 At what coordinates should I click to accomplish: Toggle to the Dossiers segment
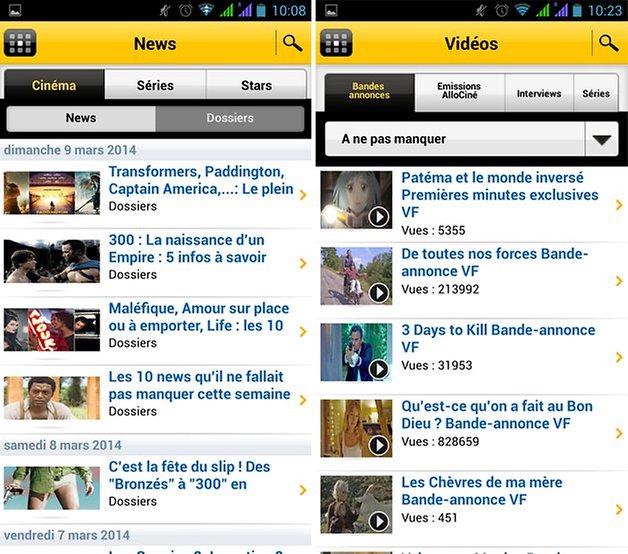230,118
